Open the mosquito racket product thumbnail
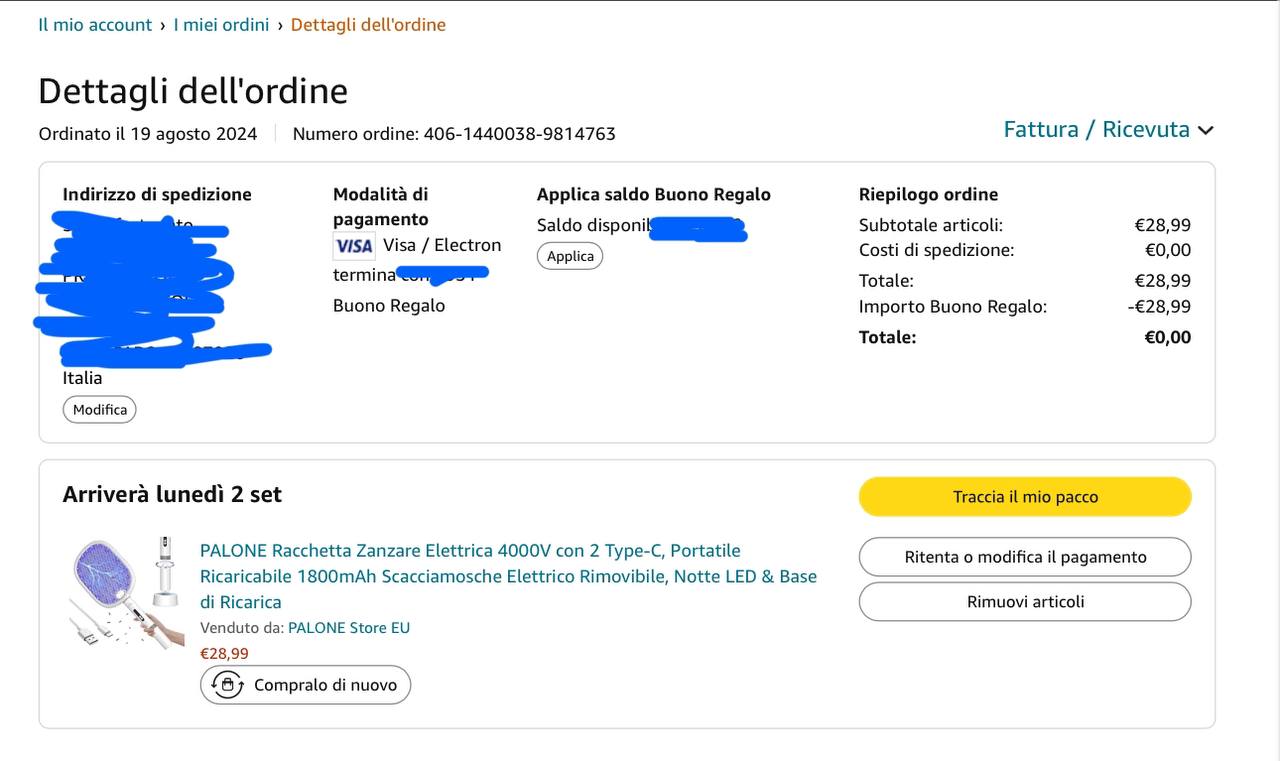 click(x=127, y=594)
